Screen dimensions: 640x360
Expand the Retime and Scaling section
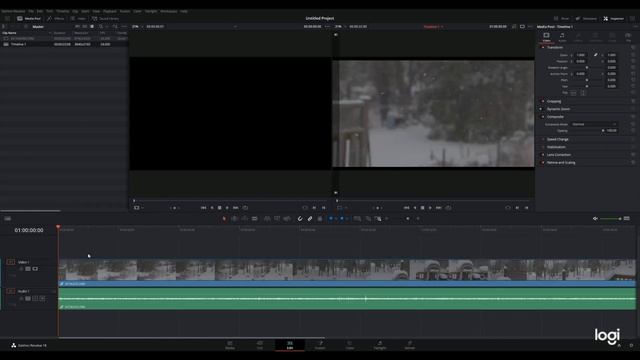pos(561,162)
